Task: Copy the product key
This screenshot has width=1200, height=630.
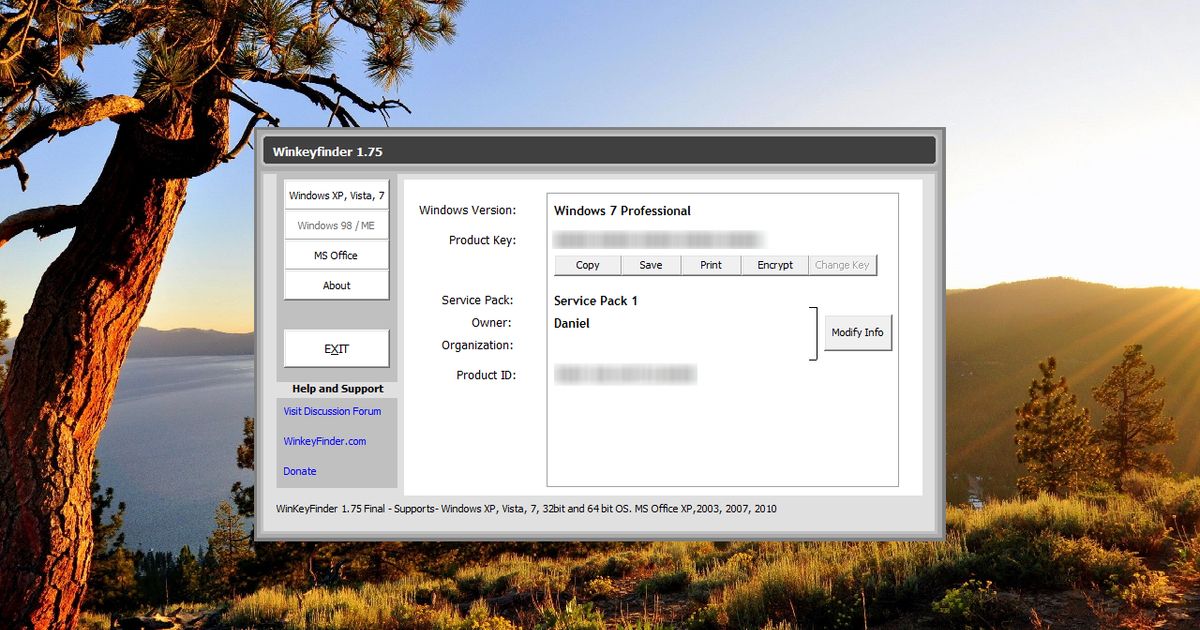Action: (x=588, y=265)
